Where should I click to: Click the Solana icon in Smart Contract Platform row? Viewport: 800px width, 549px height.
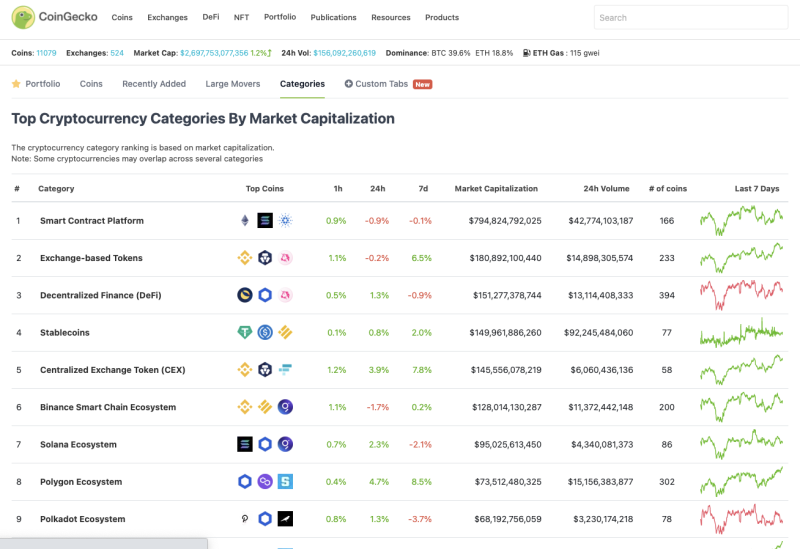265,220
